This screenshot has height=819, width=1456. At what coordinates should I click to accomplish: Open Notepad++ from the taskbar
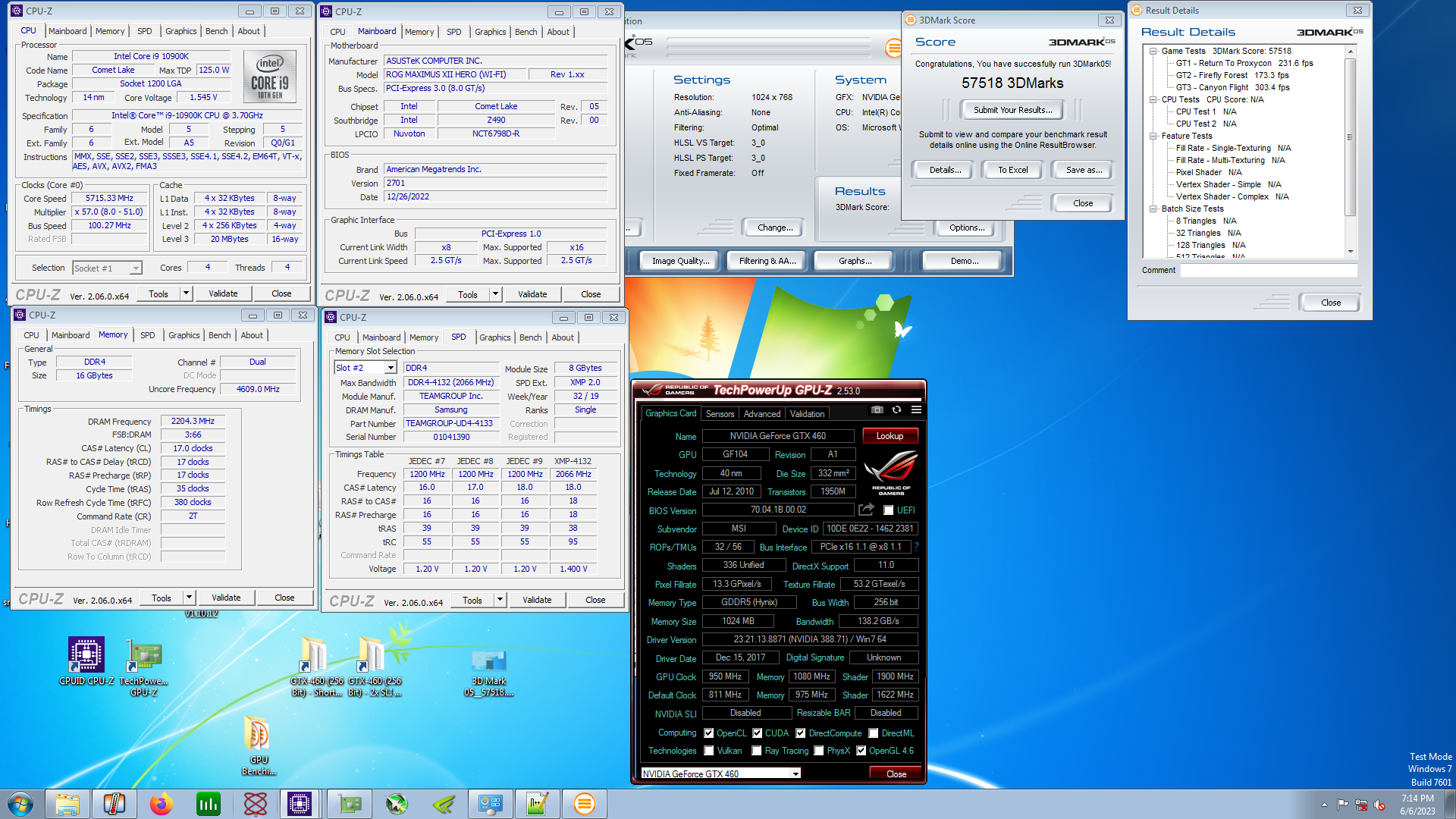click(538, 804)
